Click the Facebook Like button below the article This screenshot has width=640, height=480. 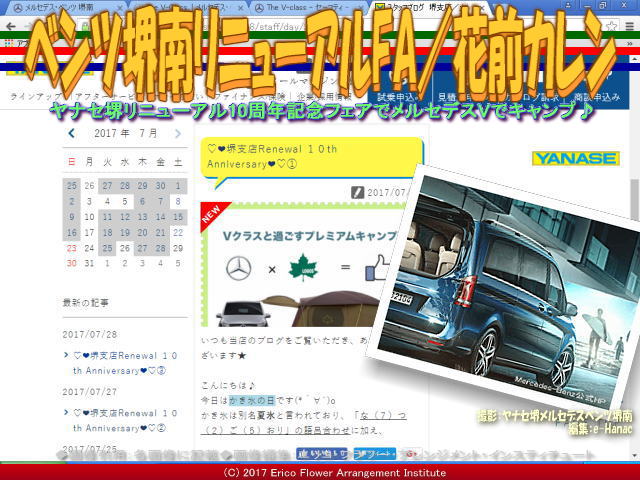(x=322, y=453)
